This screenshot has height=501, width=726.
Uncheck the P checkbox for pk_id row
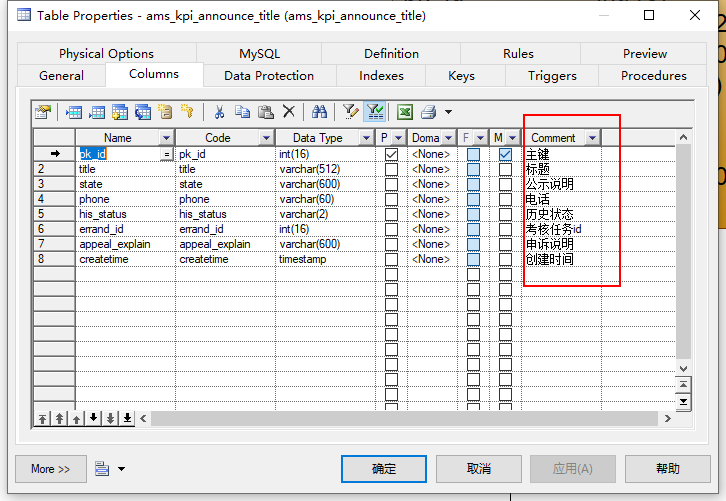click(391, 154)
